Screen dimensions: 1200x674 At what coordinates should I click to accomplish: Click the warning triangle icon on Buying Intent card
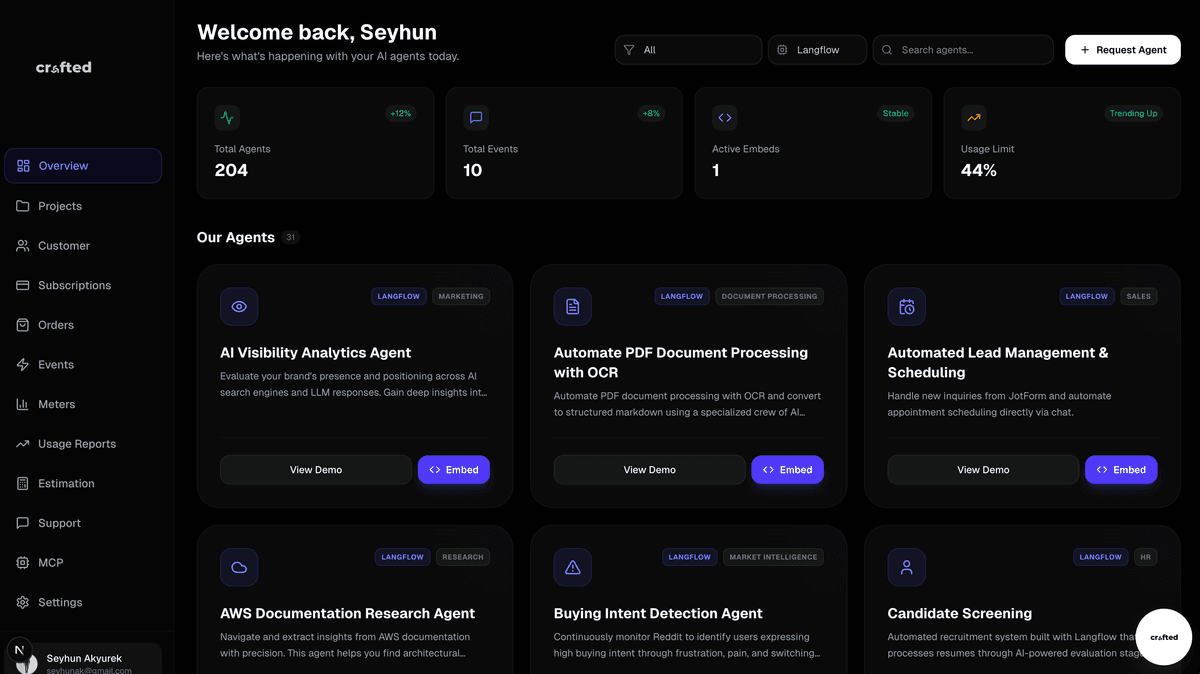click(572, 568)
